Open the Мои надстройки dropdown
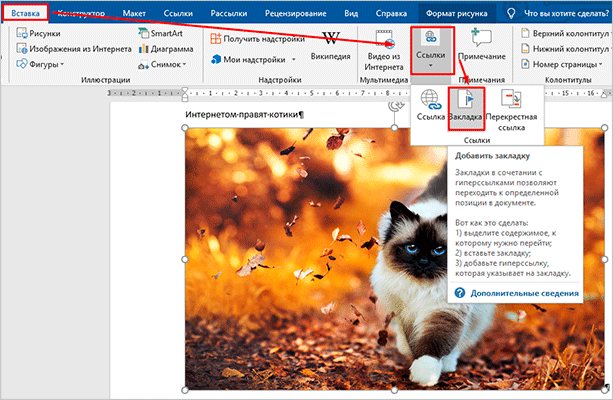 pos(253,59)
